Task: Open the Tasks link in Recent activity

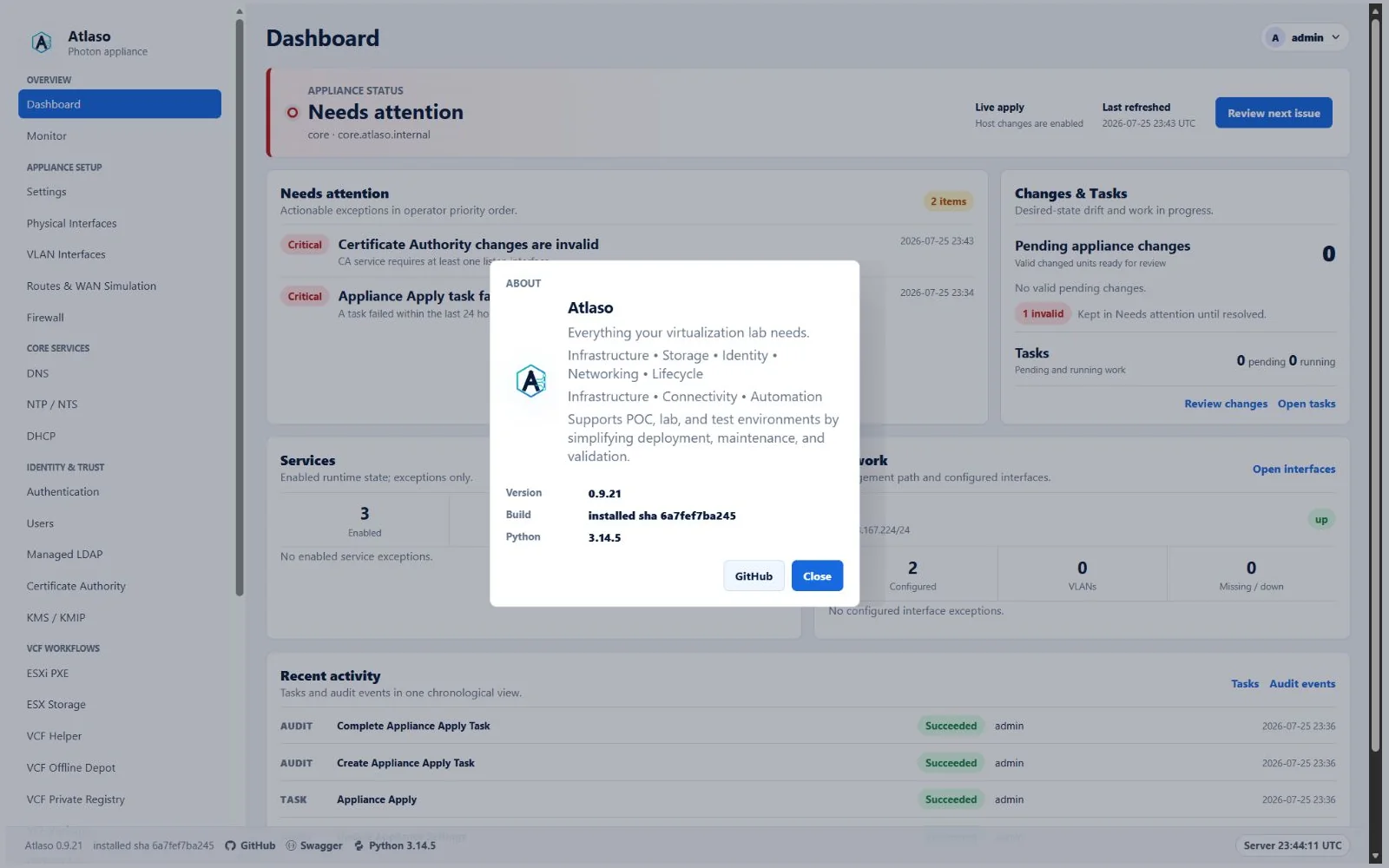Action: pyautogui.click(x=1245, y=684)
